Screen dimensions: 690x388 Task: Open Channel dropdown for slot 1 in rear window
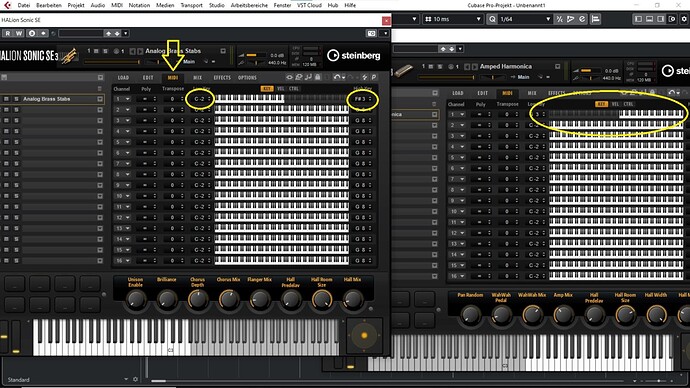(x=457, y=114)
